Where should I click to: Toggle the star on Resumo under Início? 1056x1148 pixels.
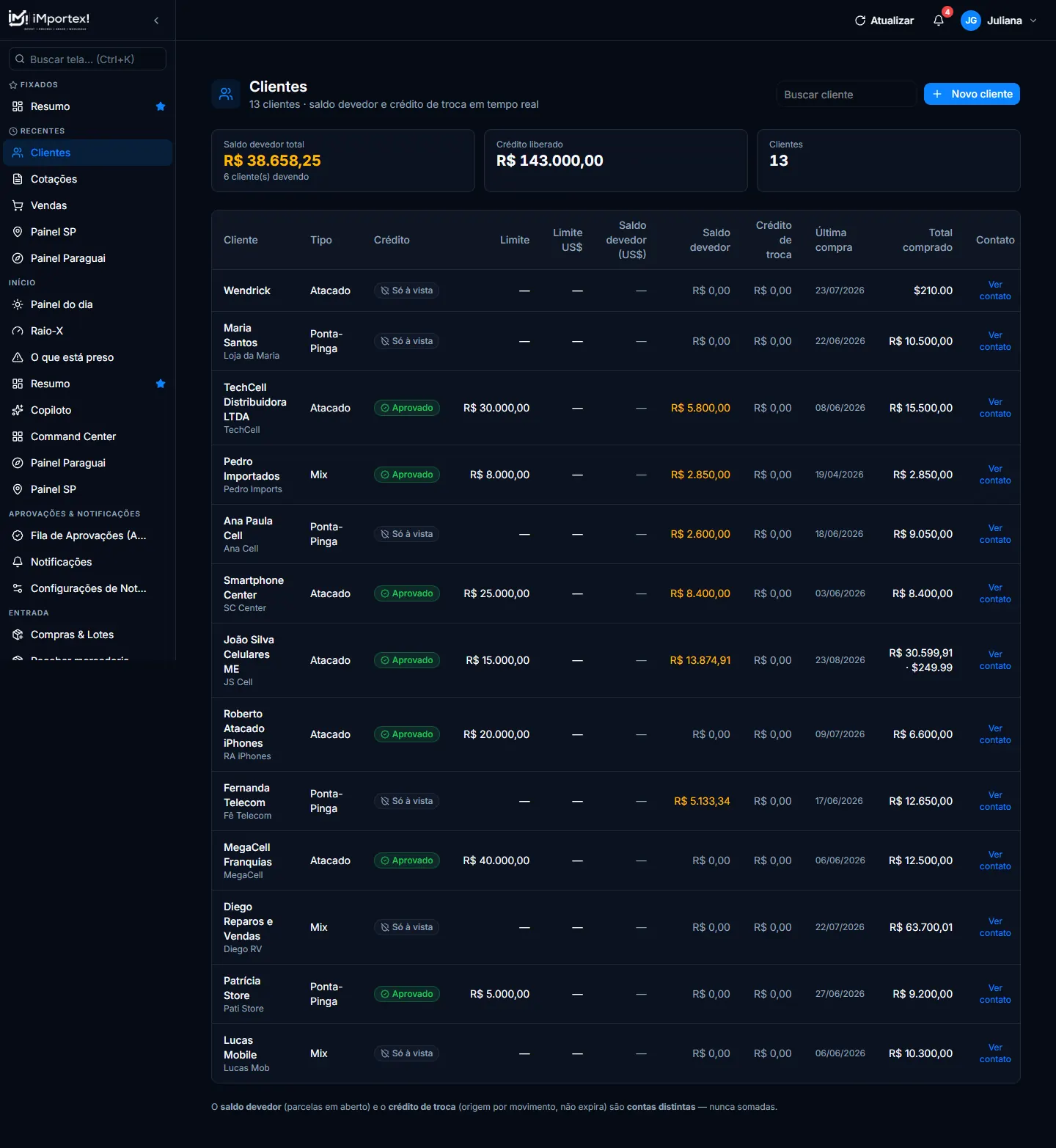[x=161, y=384]
